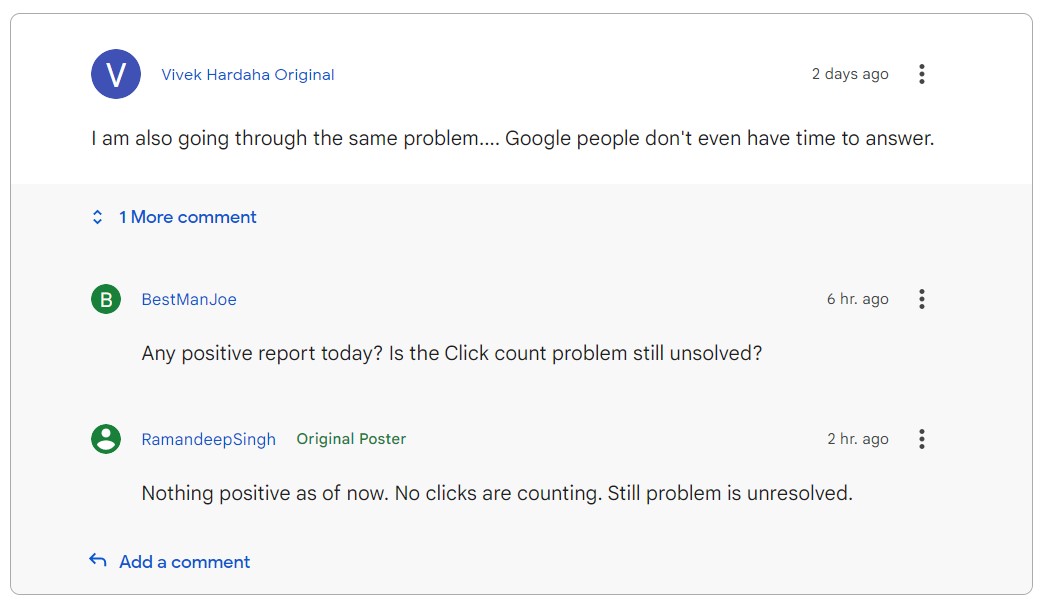Open three-dot menu on BestManJoe's comment
The height and width of the screenshot is (612, 1063).
pyautogui.click(x=921, y=299)
